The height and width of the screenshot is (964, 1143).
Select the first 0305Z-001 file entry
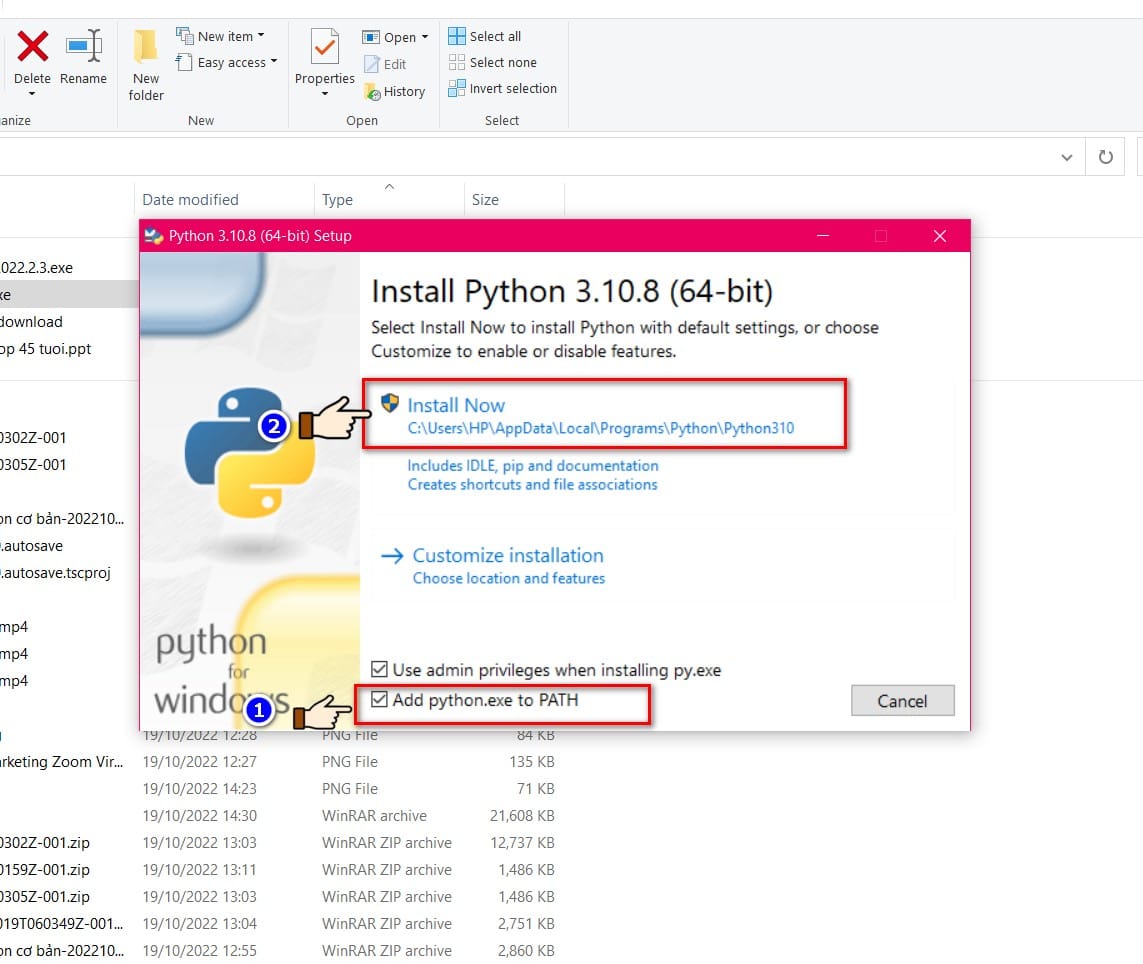pyautogui.click(x=33, y=464)
